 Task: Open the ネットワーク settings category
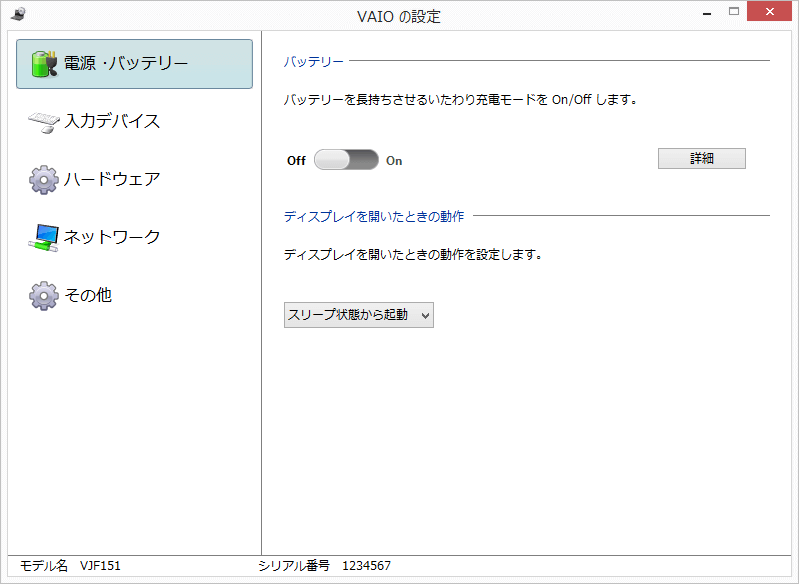(x=112, y=237)
